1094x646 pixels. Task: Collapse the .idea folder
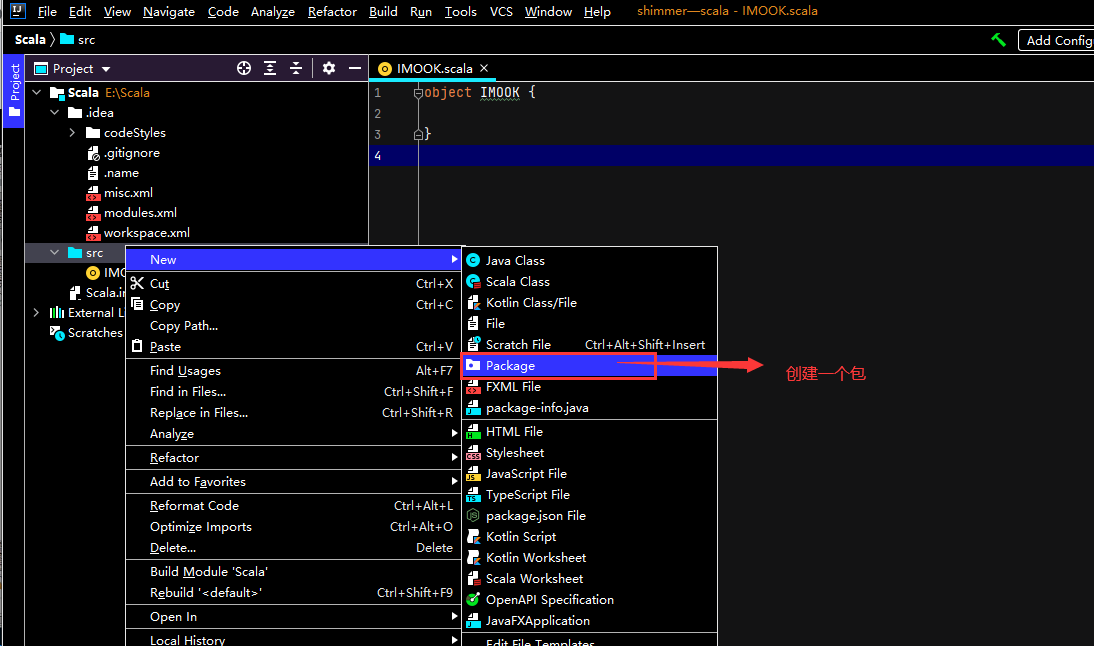(54, 112)
